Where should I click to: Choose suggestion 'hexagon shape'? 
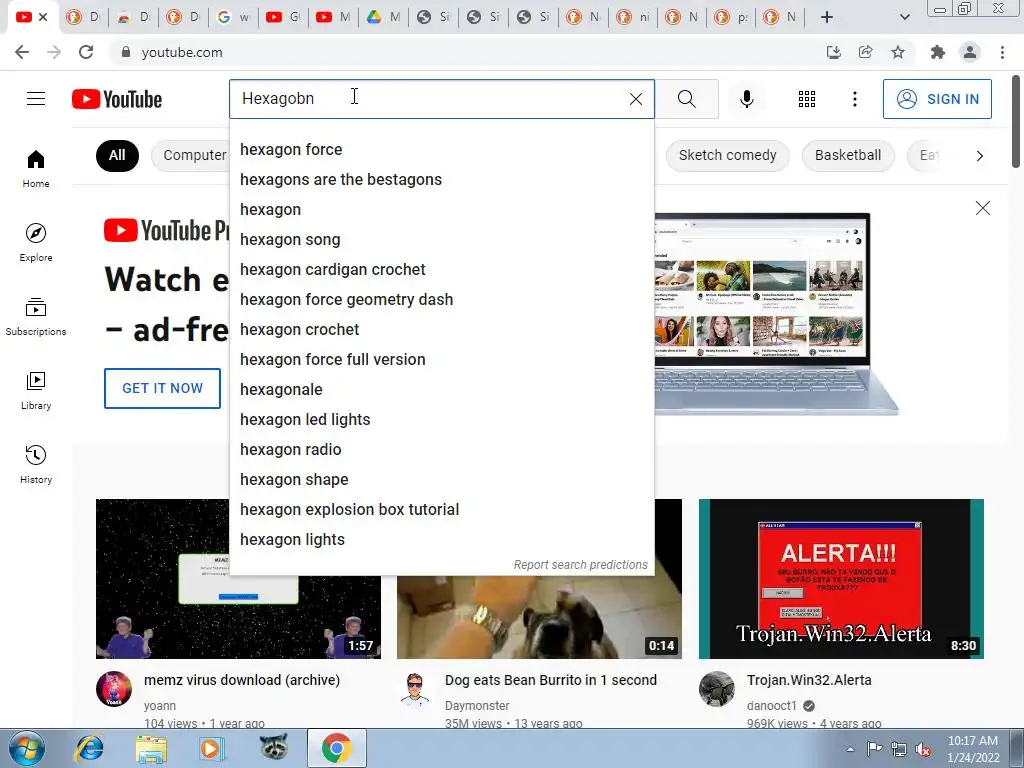(441, 480)
